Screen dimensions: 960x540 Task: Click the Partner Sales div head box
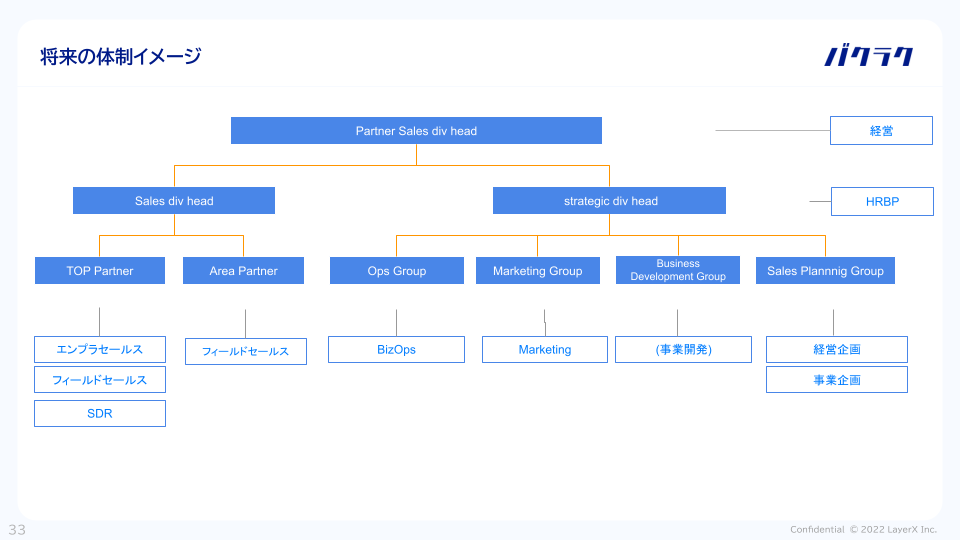416,130
